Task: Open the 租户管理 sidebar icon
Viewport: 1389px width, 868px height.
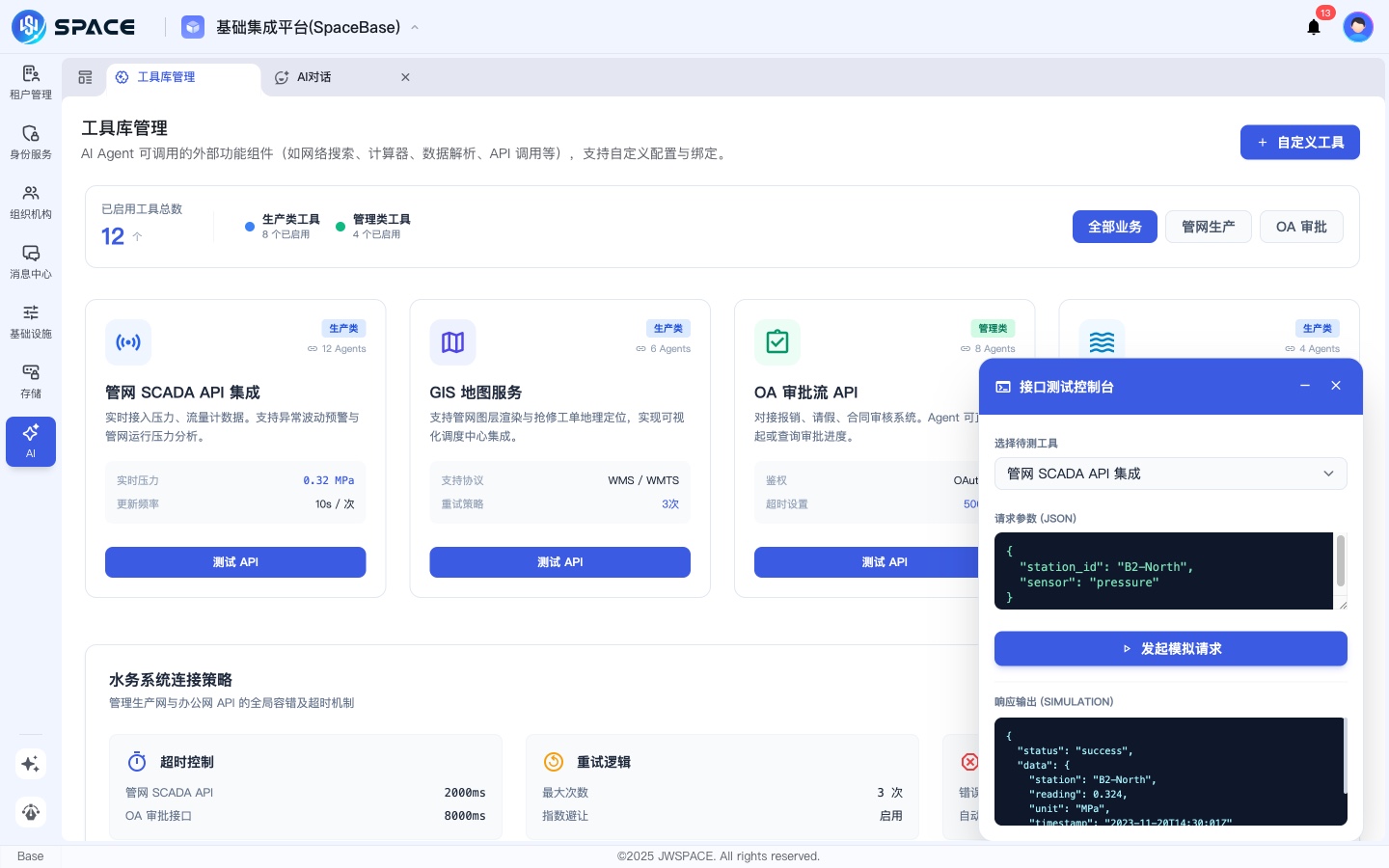Action: point(31,83)
